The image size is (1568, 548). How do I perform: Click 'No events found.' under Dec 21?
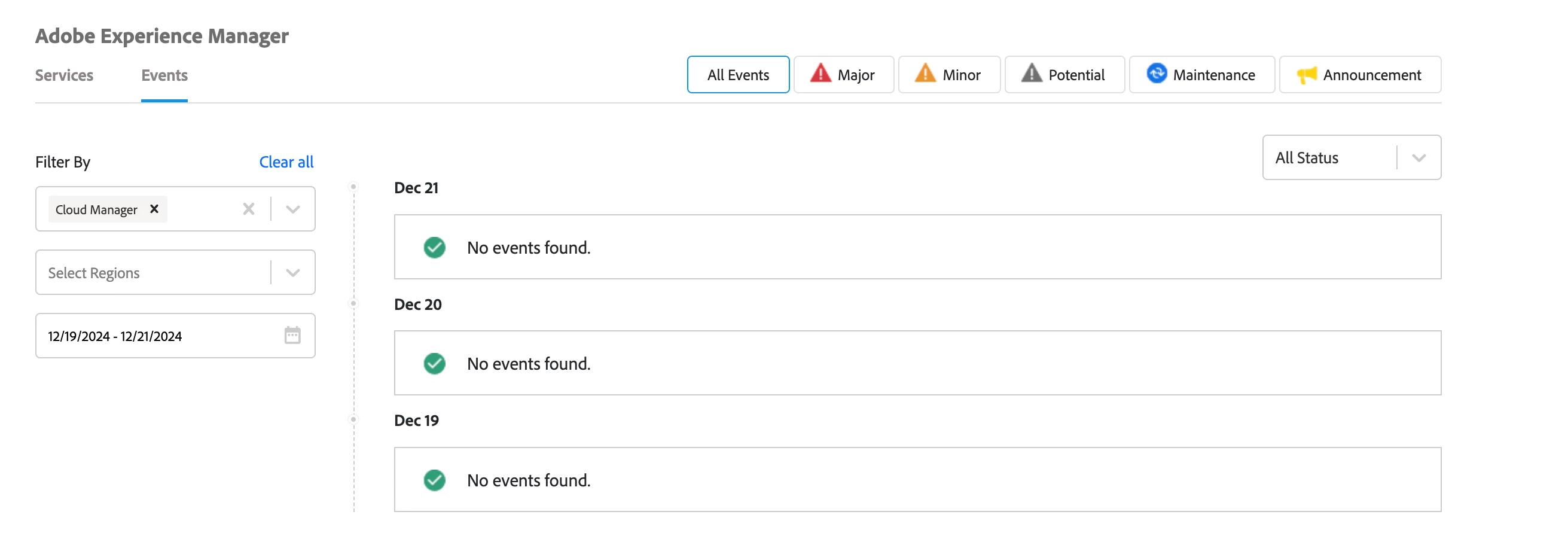[x=529, y=248]
